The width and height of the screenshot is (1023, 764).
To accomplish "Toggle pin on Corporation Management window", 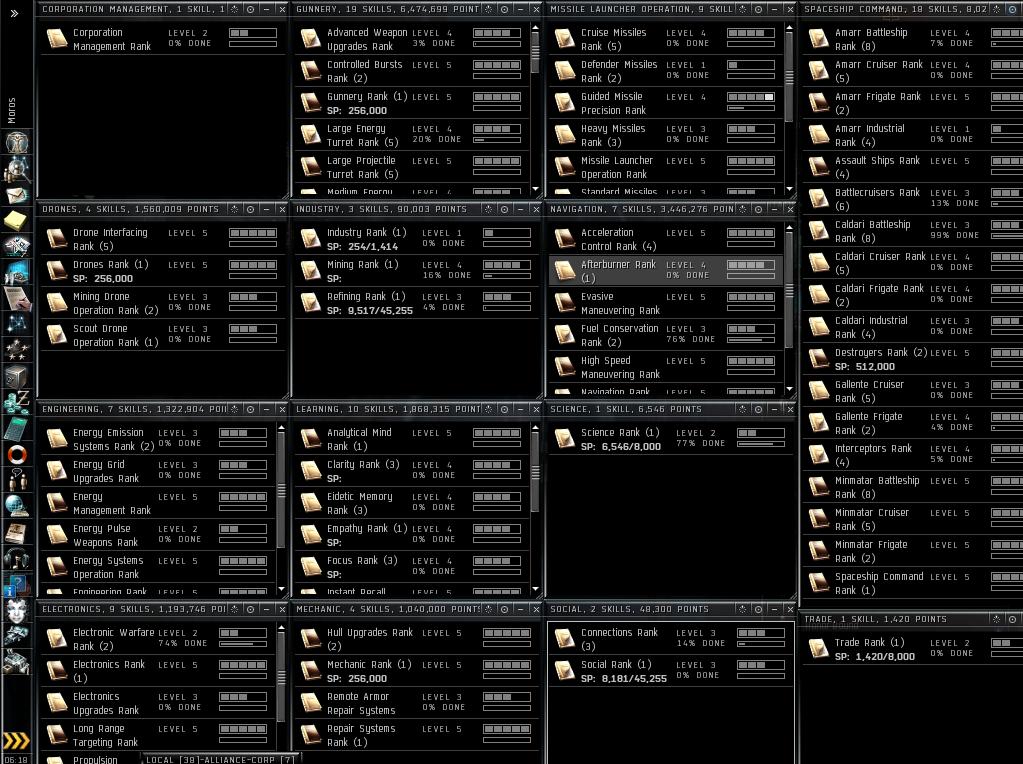I will tap(251, 9).
